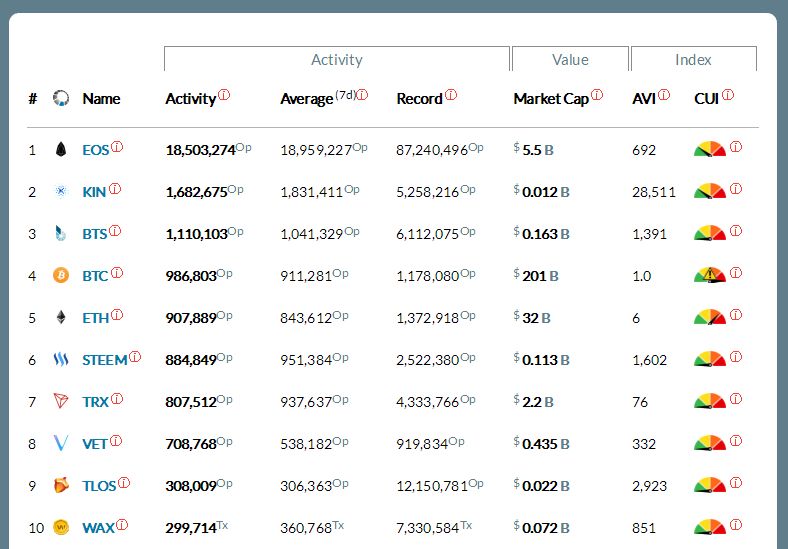Click info icon beside CUI header
The width and height of the screenshot is (788, 549).
pyautogui.click(x=728, y=95)
